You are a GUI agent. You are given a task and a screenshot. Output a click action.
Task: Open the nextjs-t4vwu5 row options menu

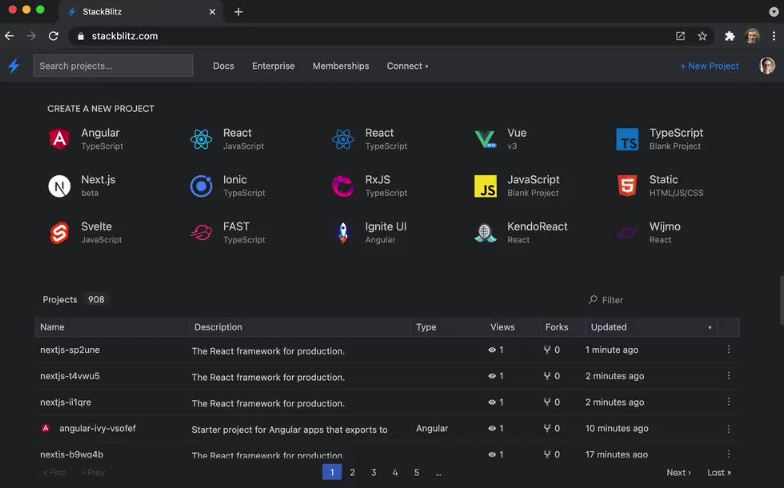pyautogui.click(x=728, y=376)
